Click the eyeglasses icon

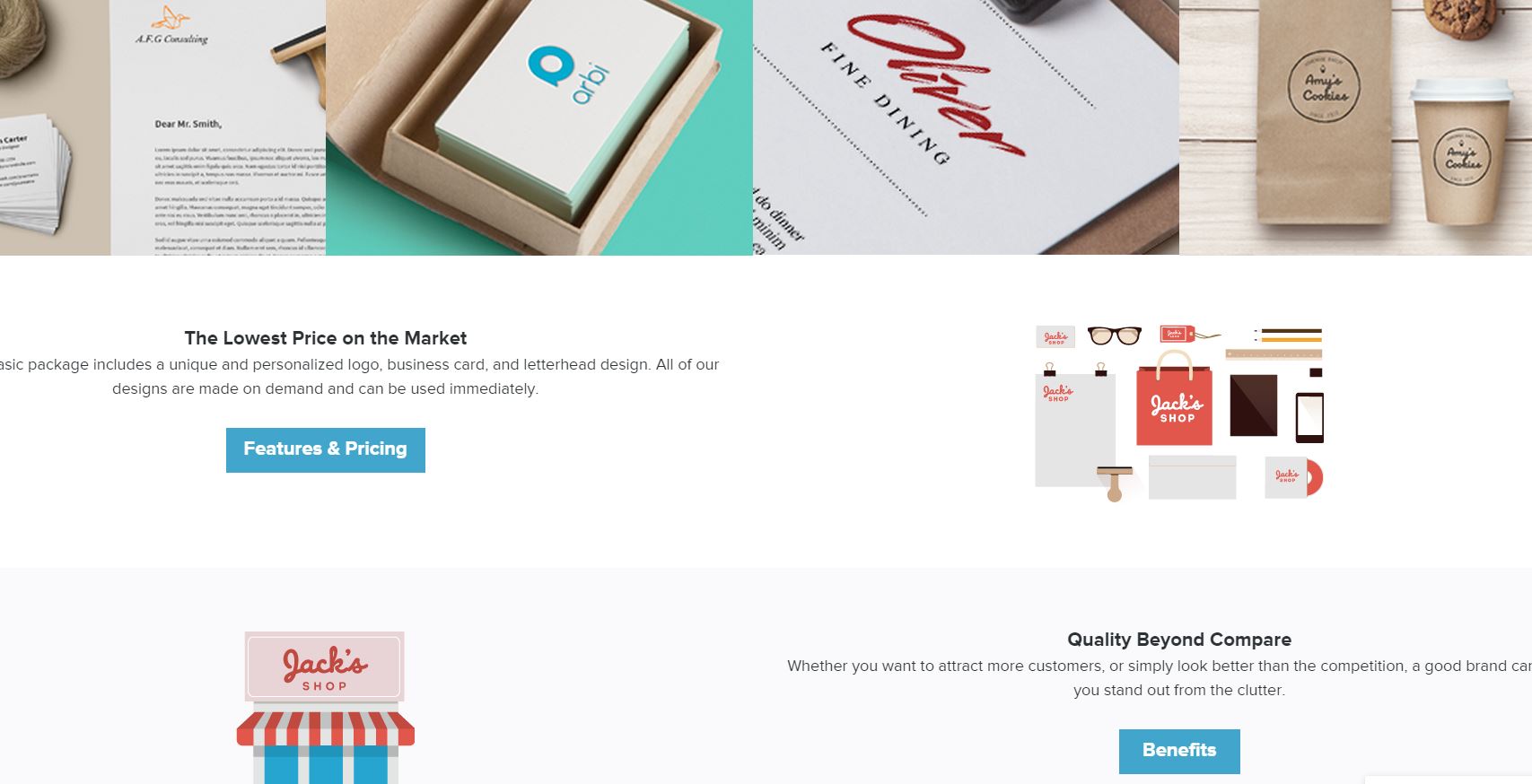coord(1114,335)
